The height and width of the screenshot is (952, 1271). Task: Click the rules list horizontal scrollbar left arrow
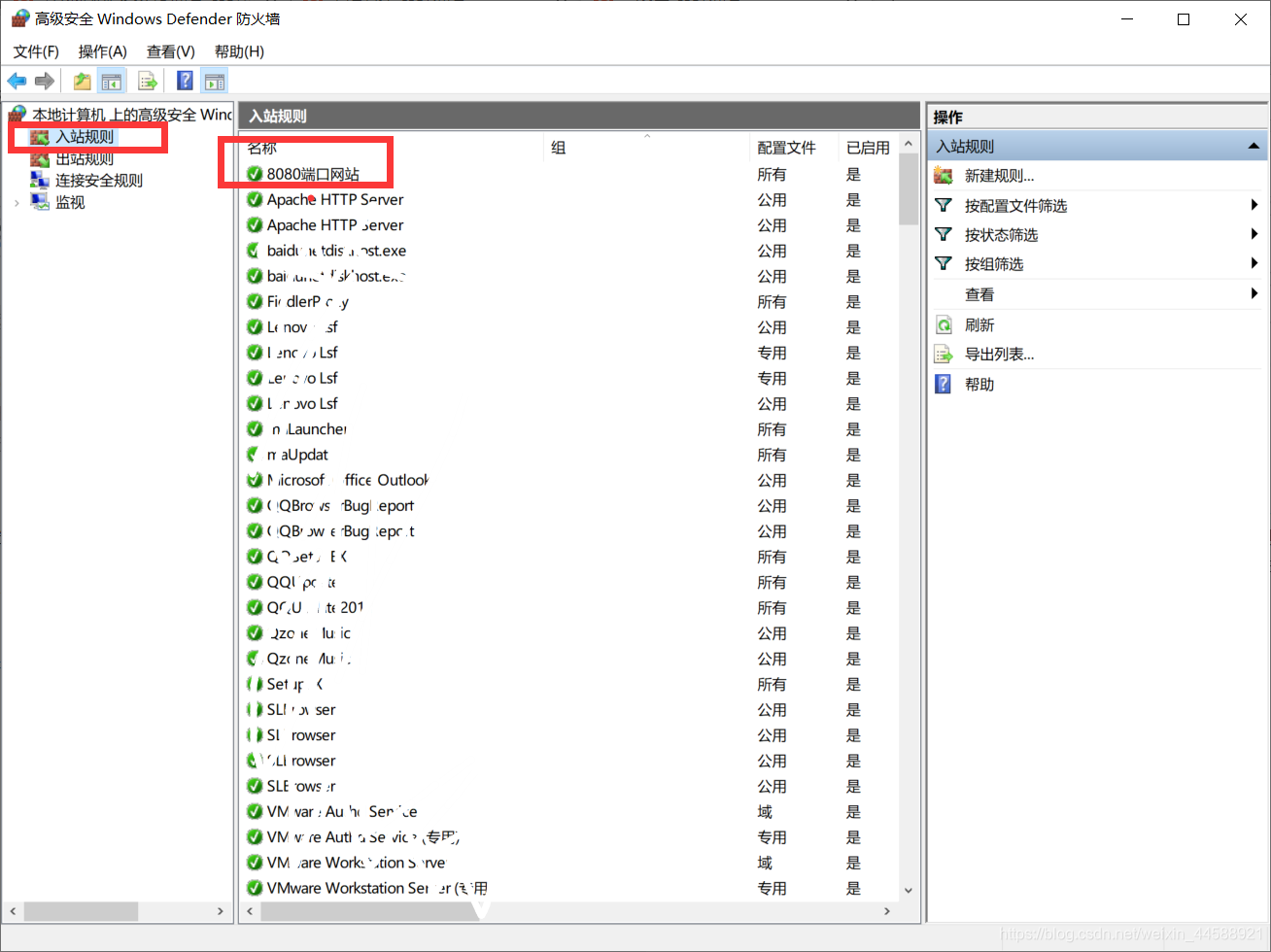click(251, 911)
